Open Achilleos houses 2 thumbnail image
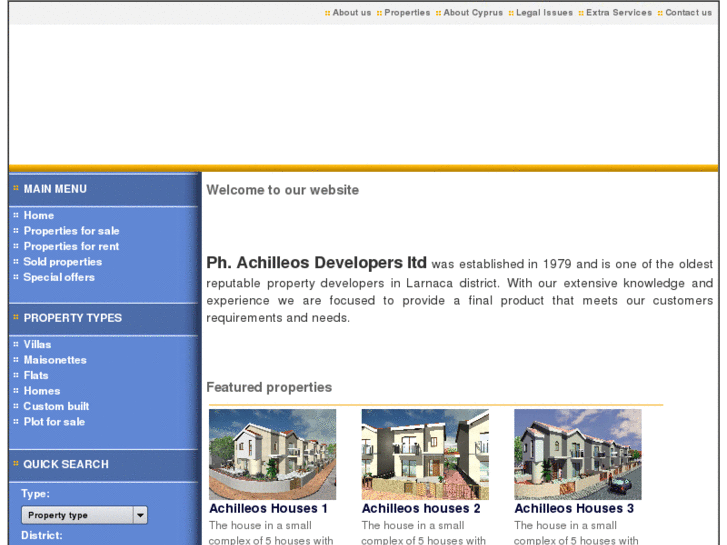Screen dimensions: 727x545 coord(425,454)
